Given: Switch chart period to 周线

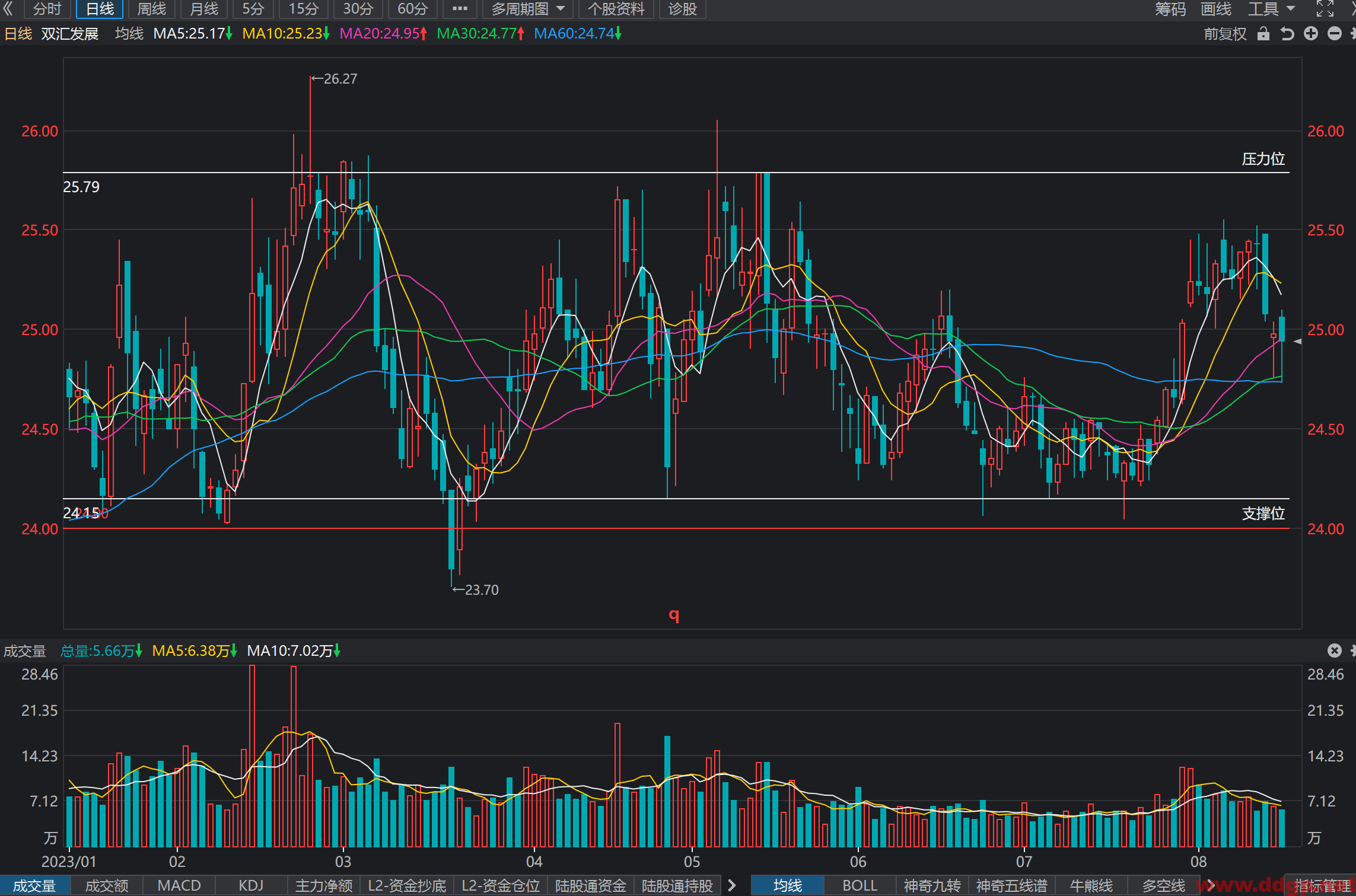Looking at the screenshot, I should coord(152,9).
